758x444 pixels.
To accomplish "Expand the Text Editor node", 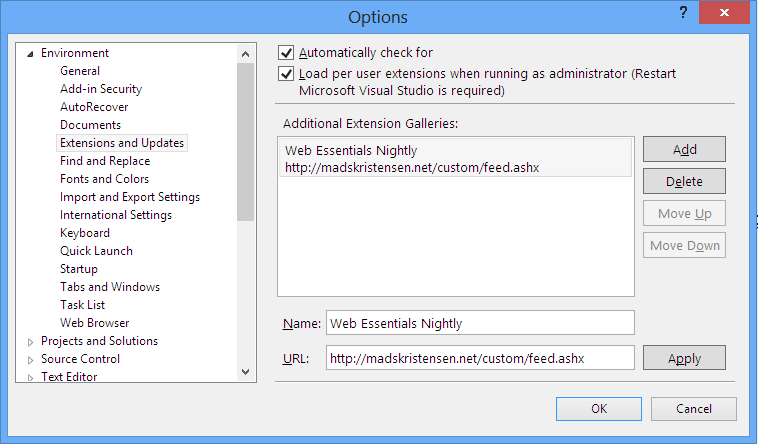I will (x=30, y=377).
